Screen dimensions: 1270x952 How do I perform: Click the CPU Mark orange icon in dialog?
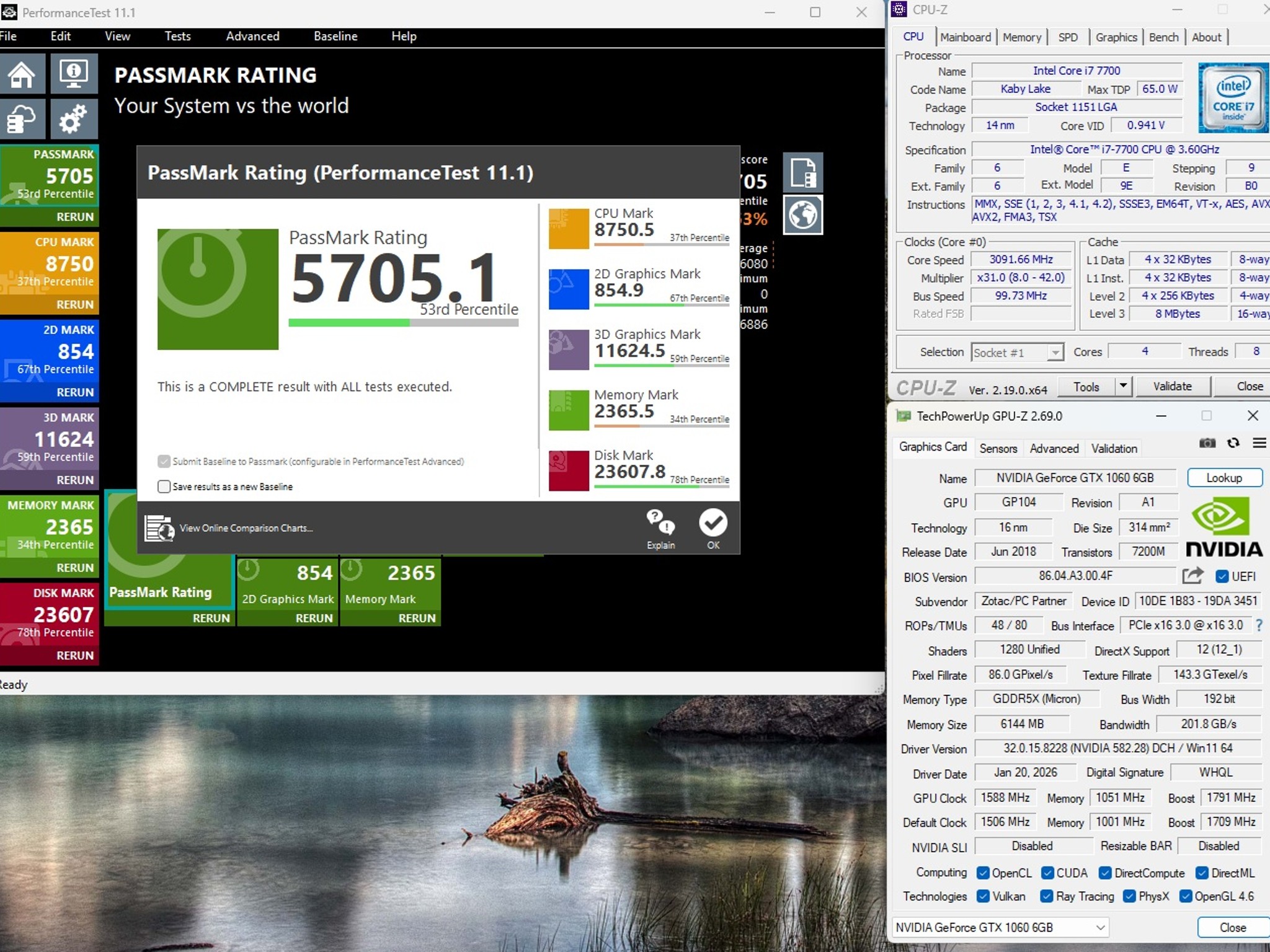(x=569, y=228)
